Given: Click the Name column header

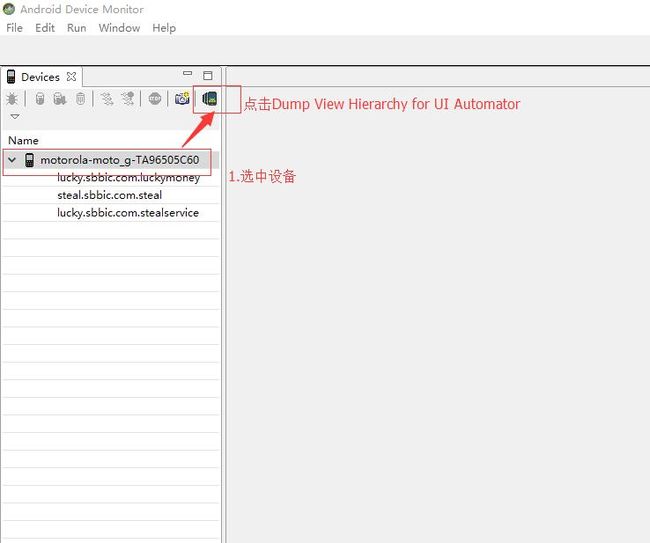Looking at the screenshot, I should click(x=23, y=141).
